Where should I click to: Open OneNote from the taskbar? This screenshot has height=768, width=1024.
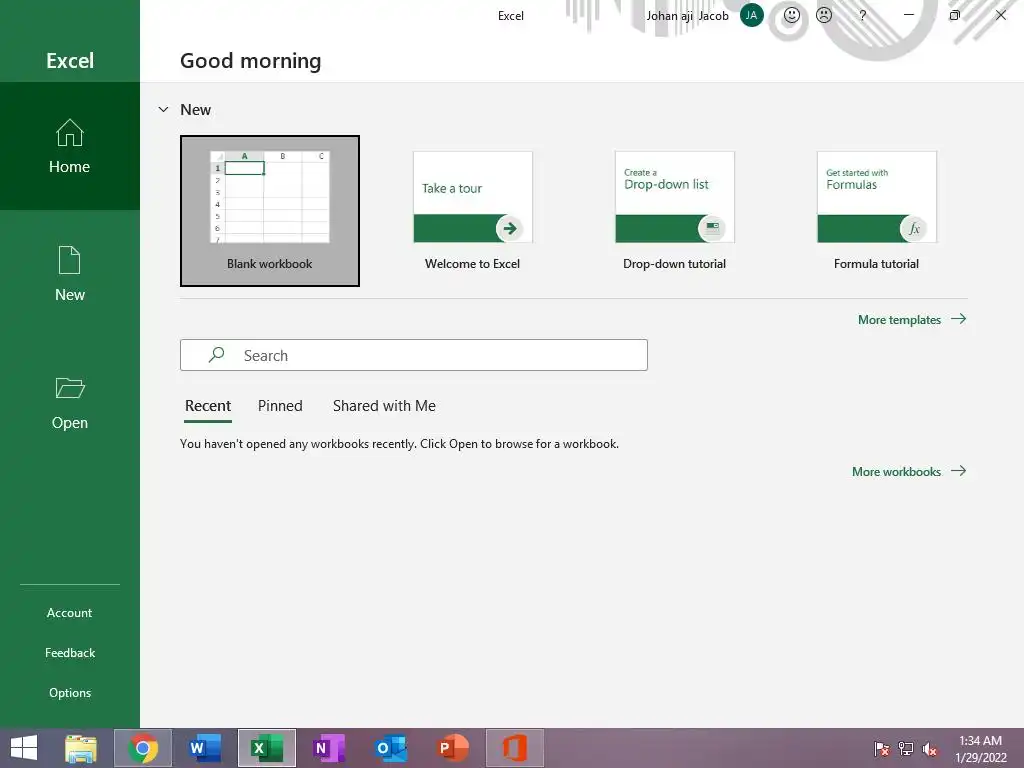[328, 748]
